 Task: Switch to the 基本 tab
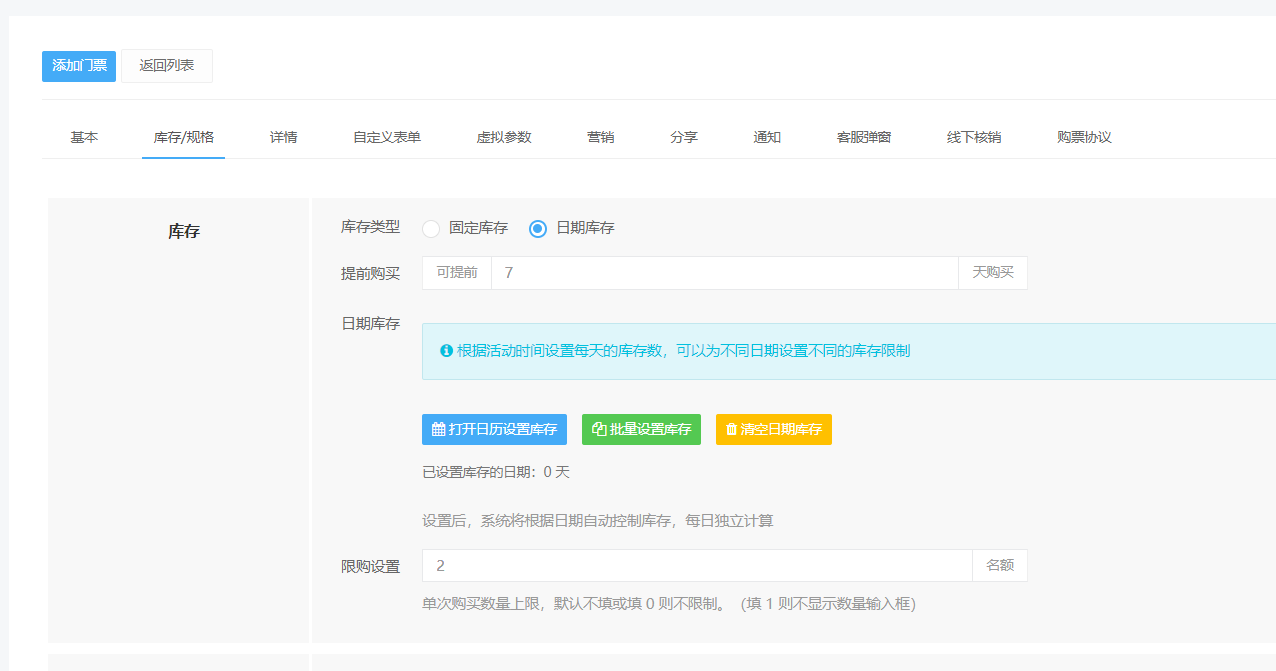coord(84,137)
